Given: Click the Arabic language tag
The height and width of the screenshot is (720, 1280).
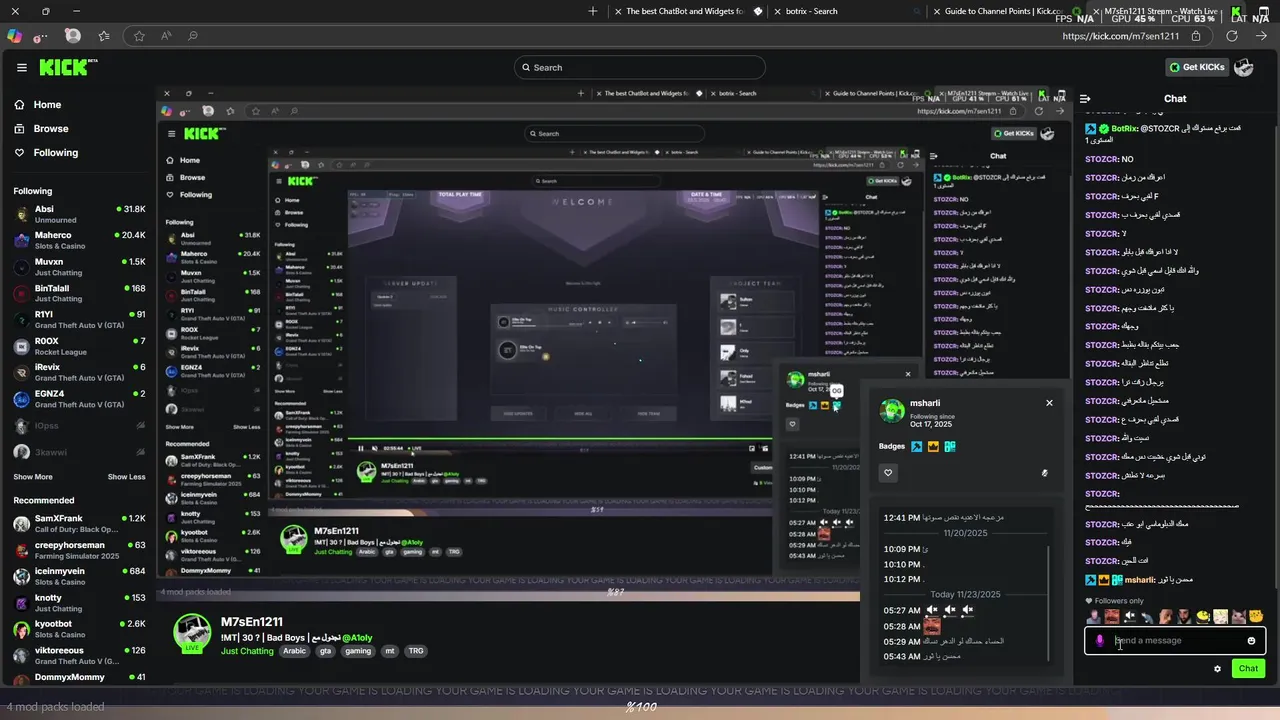Looking at the screenshot, I should (x=294, y=651).
